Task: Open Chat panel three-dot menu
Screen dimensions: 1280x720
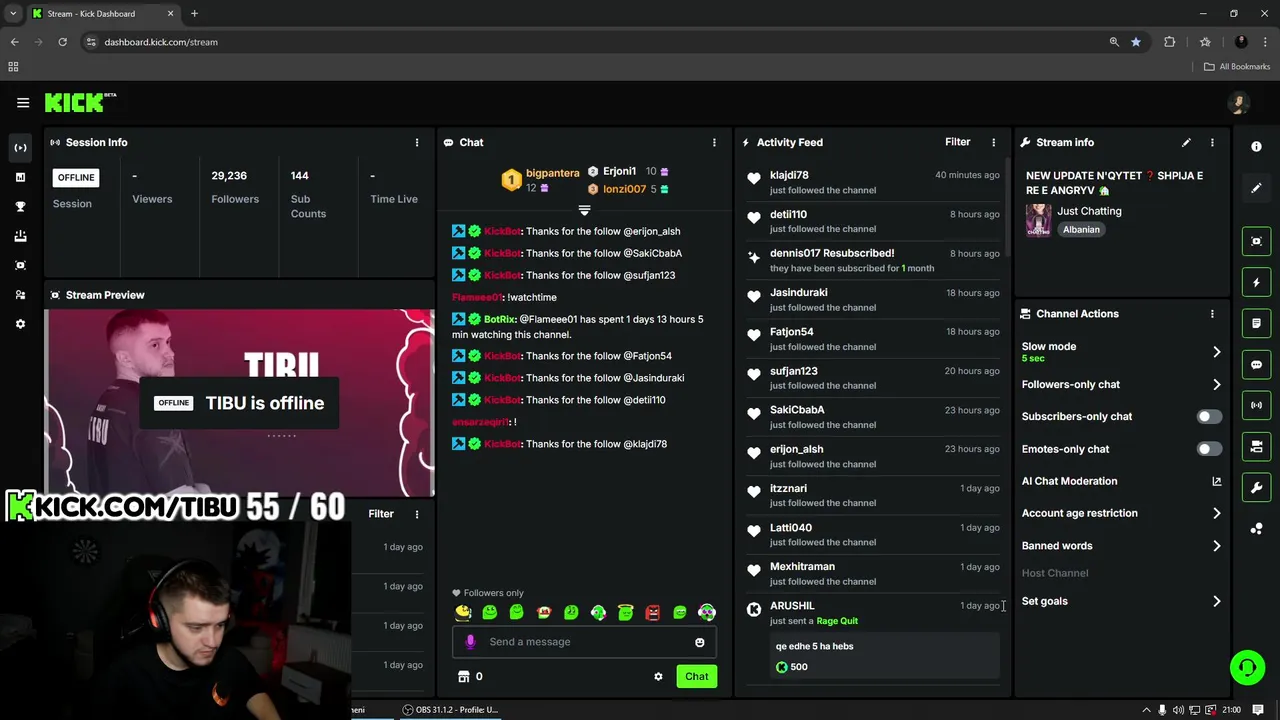Action: (x=714, y=142)
